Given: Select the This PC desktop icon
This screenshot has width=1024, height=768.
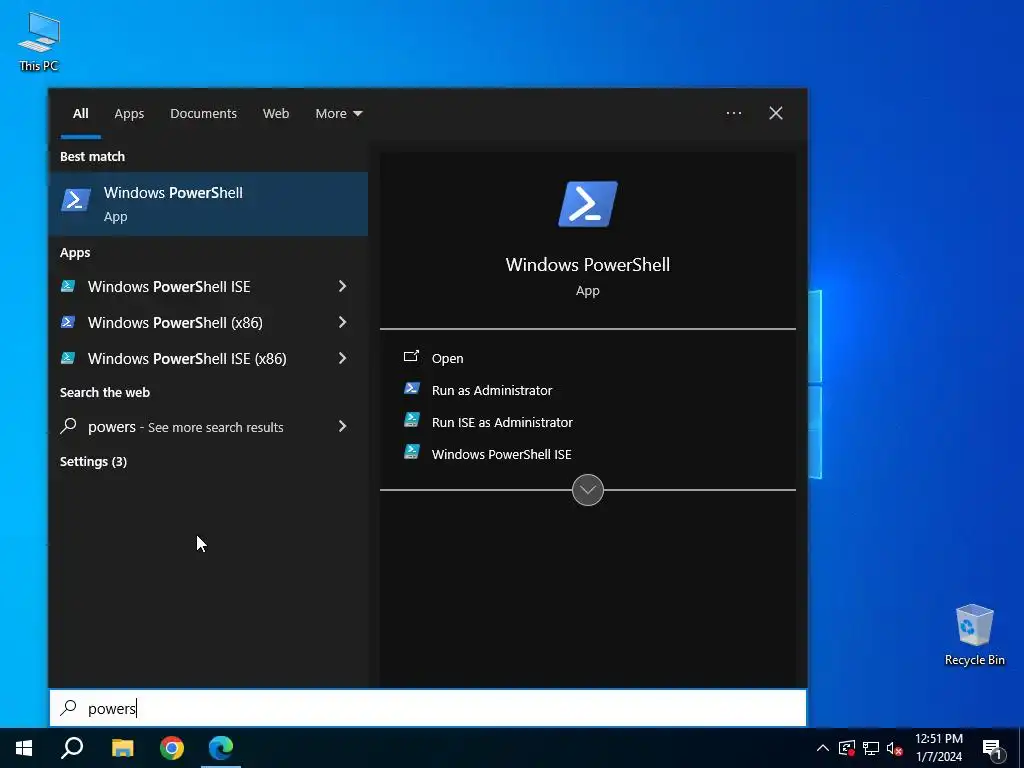Looking at the screenshot, I should [39, 42].
